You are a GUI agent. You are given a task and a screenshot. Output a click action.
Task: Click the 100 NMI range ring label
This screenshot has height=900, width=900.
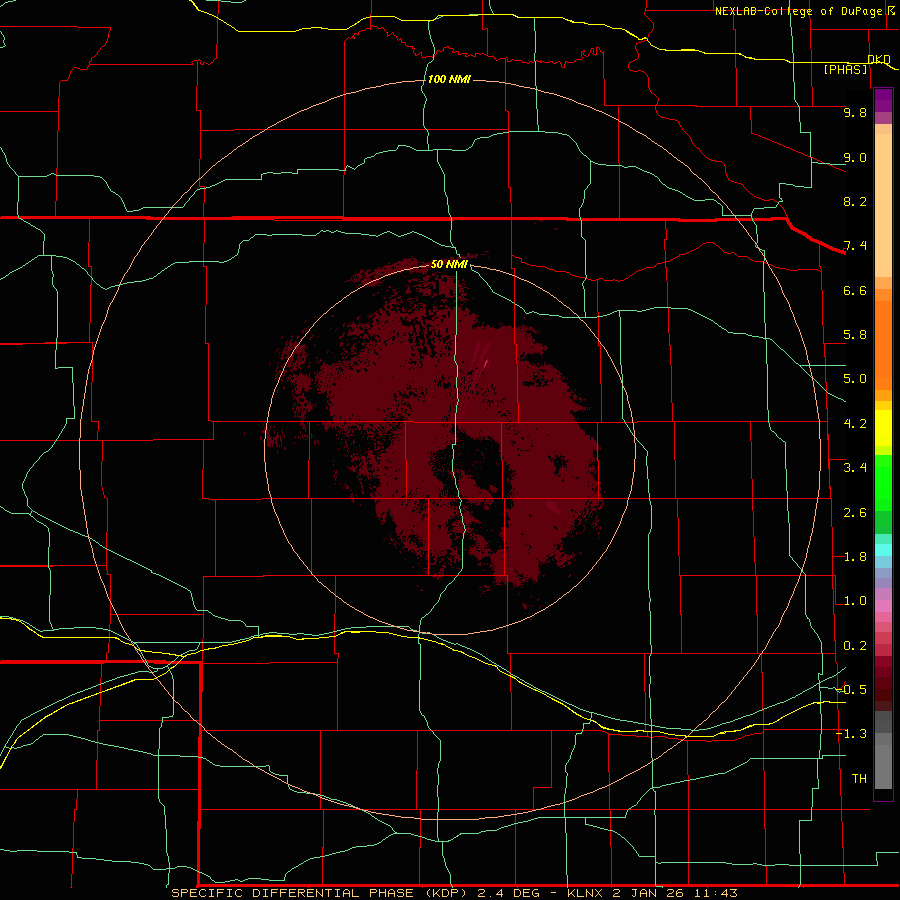pos(449,79)
